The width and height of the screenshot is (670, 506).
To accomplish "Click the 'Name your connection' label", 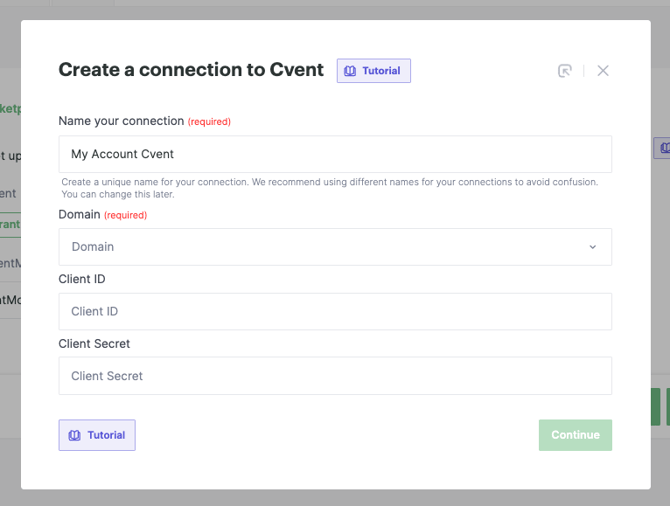I will [x=121, y=121].
